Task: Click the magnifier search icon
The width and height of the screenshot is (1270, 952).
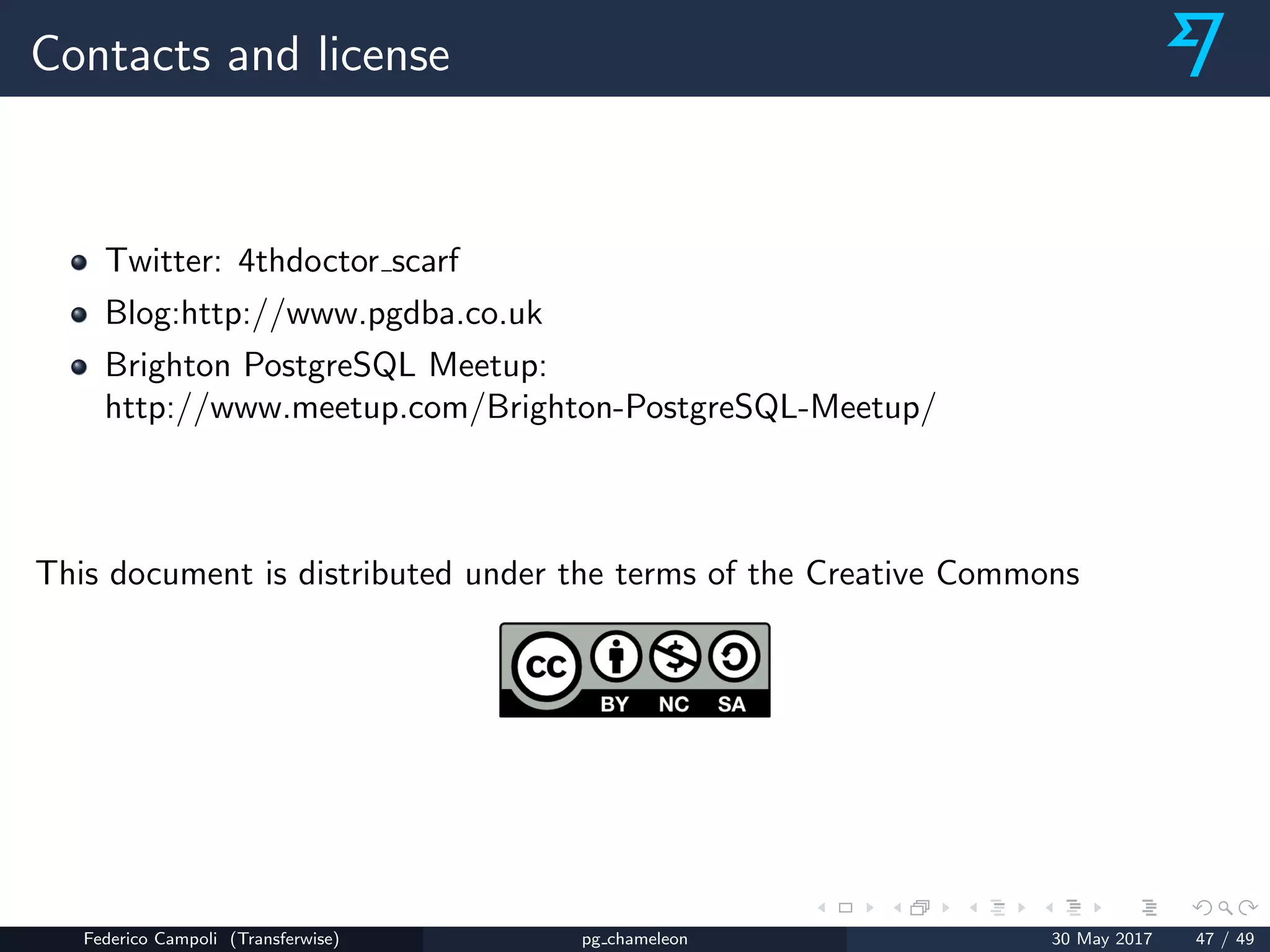Action: [1225, 908]
